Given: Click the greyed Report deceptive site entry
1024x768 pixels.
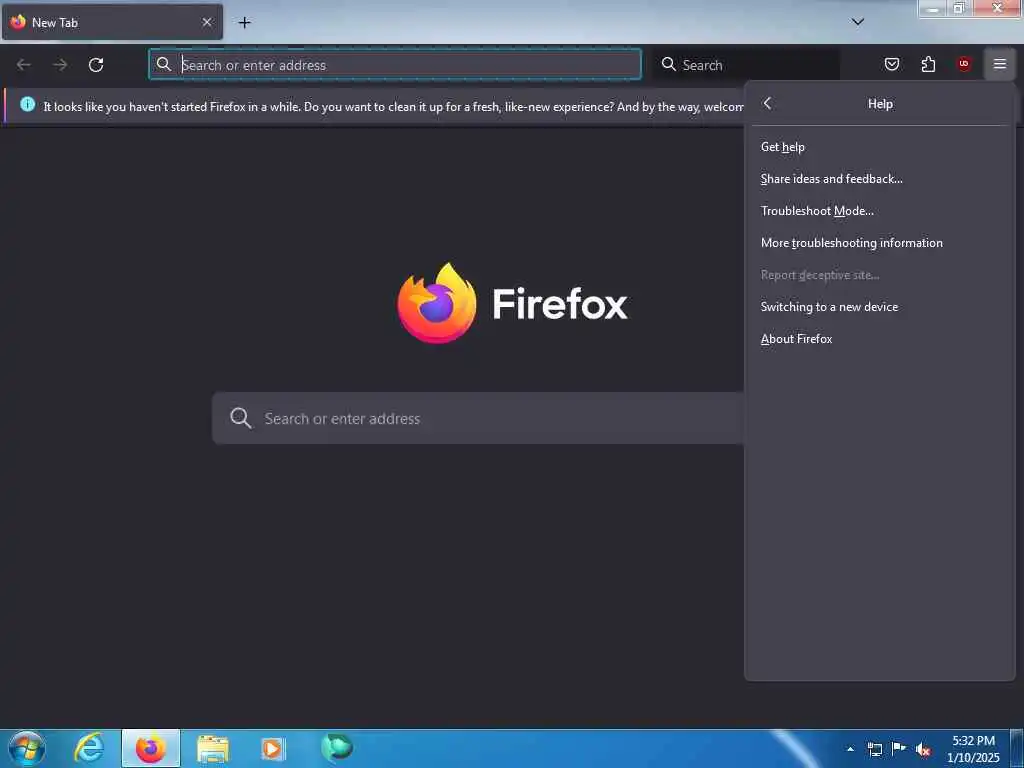Looking at the screenshot, I should (x=879, y=275).
